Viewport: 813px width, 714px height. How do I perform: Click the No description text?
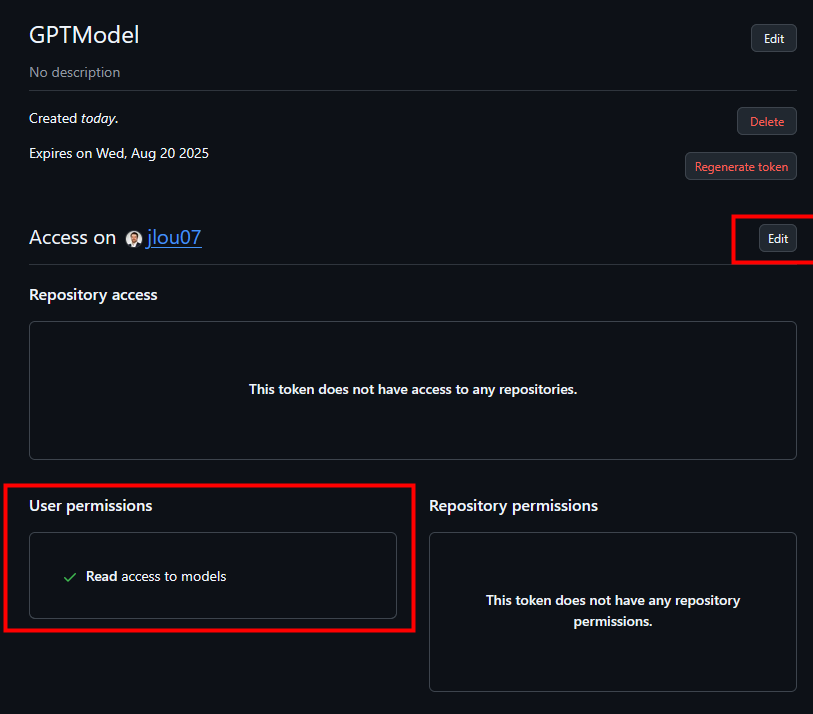75,72
